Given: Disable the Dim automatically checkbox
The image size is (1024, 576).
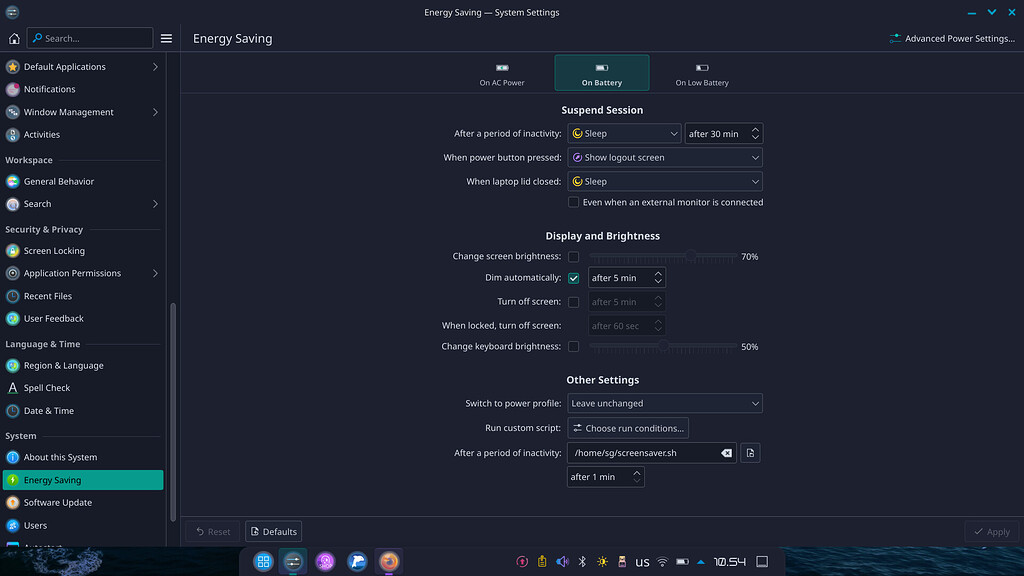Looking at the screenshot, I should tap(574, 277).
